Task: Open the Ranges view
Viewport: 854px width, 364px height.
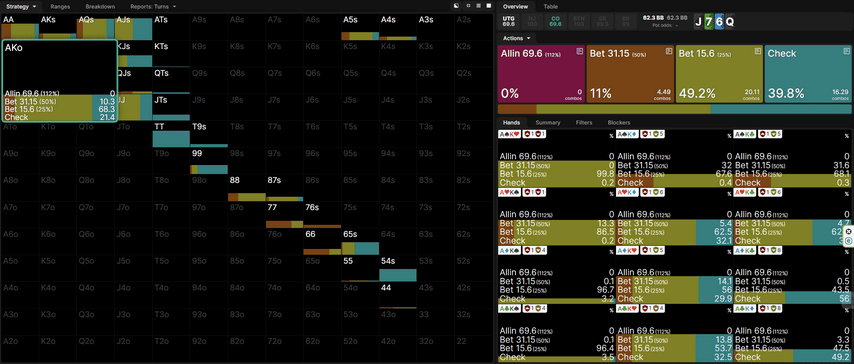Action: coord(60,7)
